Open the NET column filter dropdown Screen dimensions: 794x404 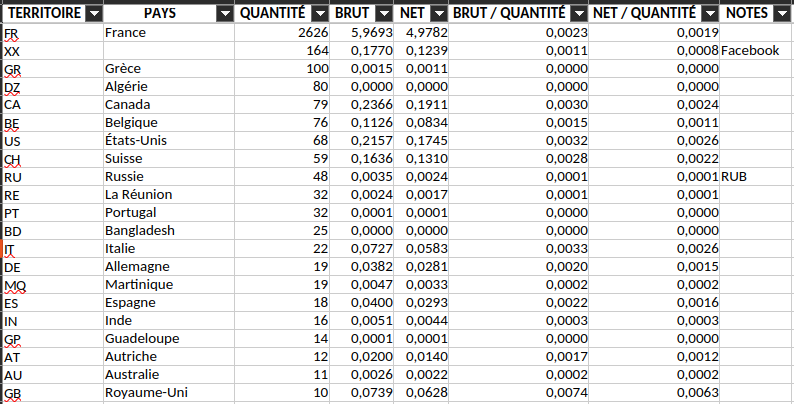click(x=441, y=14)
